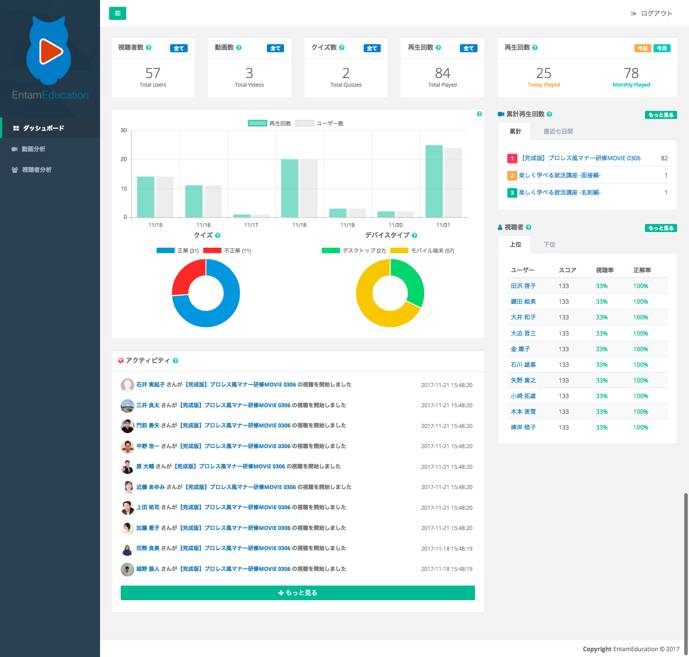Open the help icon beside デバイスタイプ heading
Screen dimensions: 689x657
(x=414, y=236)
